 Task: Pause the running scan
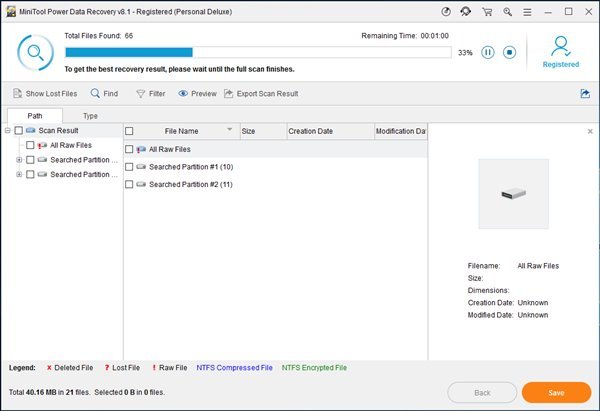tap(488, 52)
